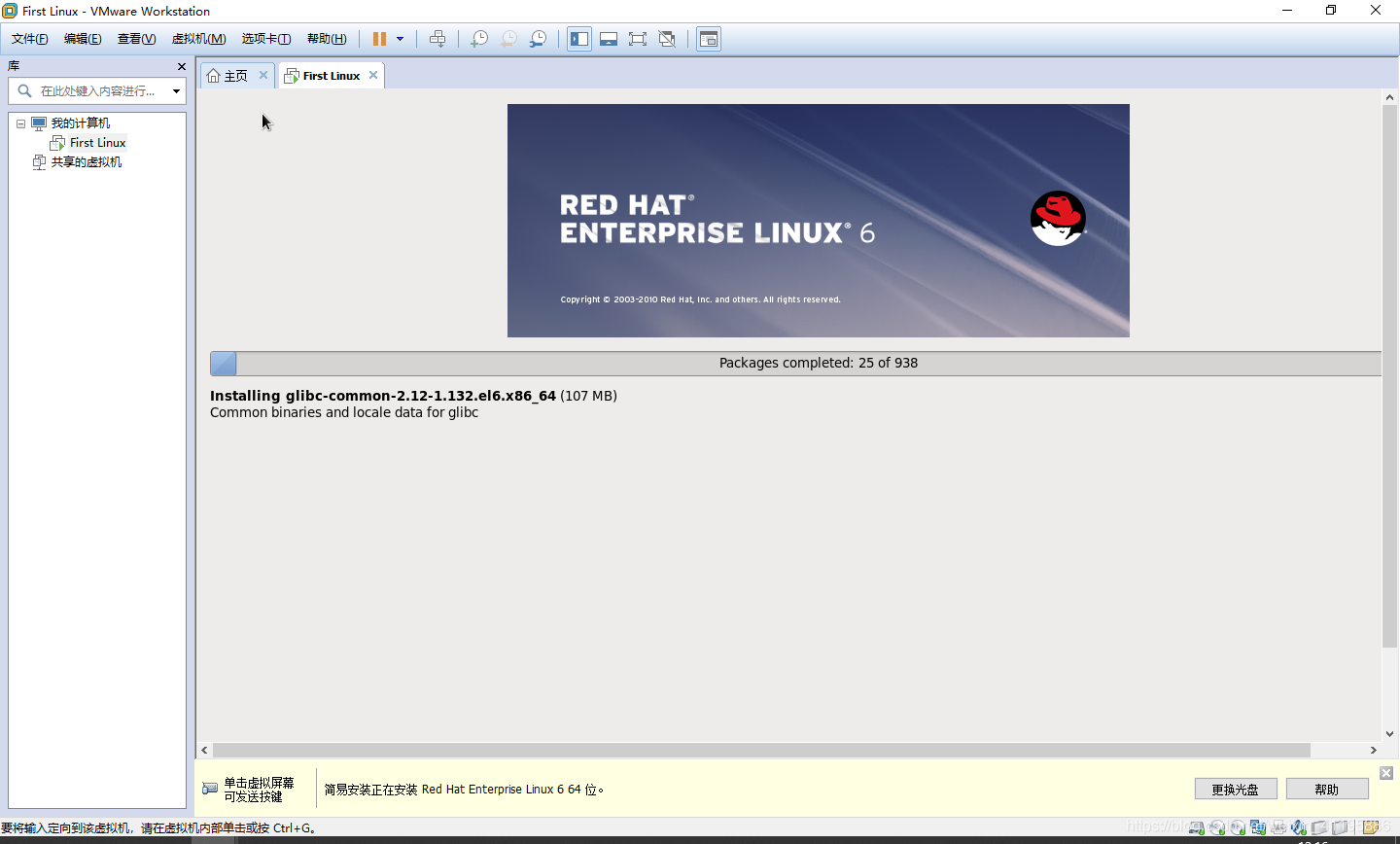Screen dimensions: 1400x844
Task: Open the snapshot manager wrench-clock icon
Action: pos(538,39)
